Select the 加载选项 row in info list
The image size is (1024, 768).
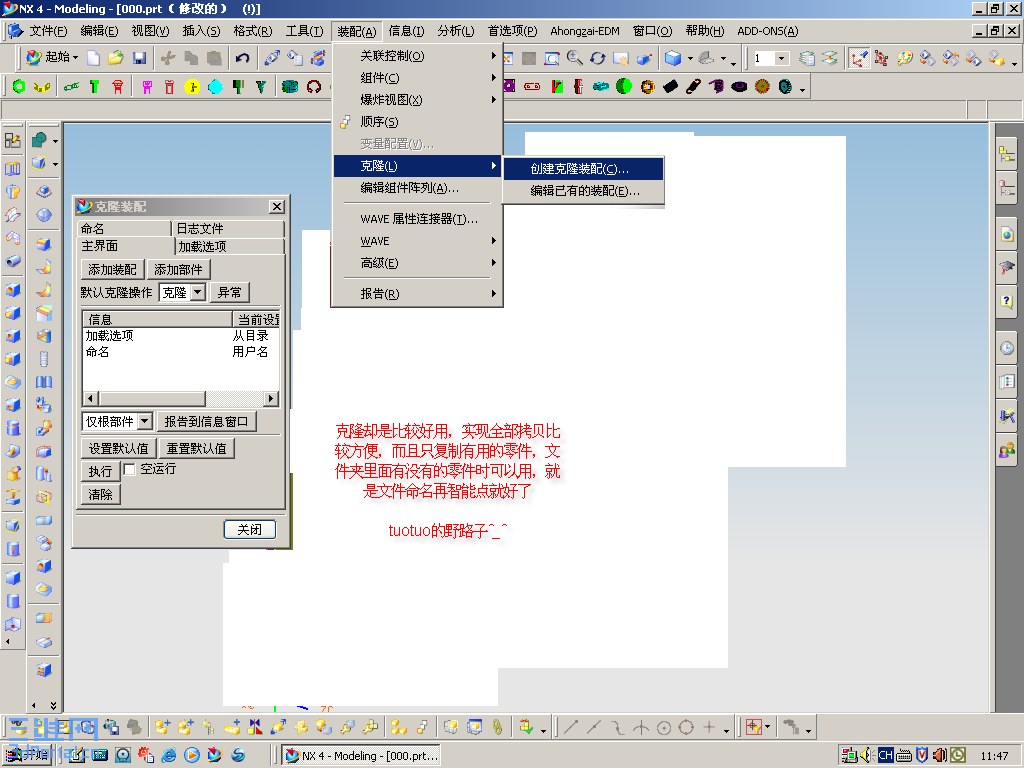click(x=181, y=336)
